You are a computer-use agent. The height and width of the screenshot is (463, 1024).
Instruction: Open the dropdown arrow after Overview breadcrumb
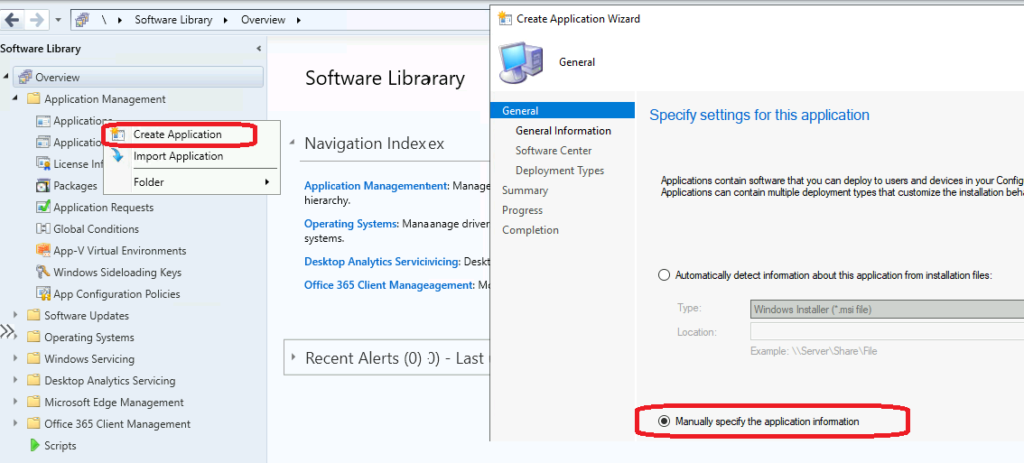coord(298,20)
